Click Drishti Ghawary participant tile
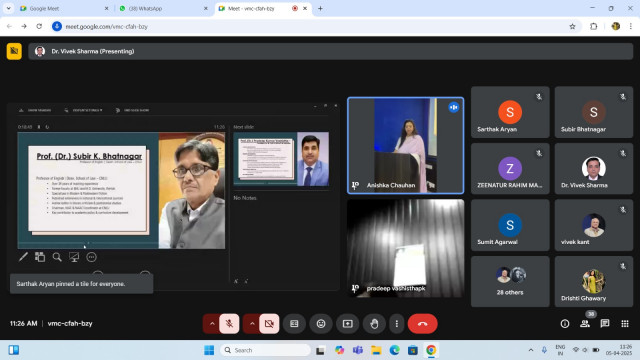 coord(594,282)
